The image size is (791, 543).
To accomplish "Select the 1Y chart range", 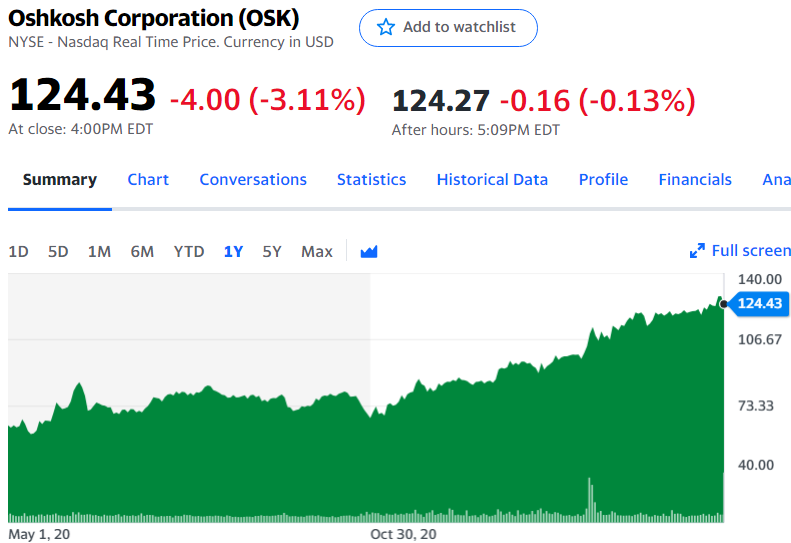I will pos(233,251).
